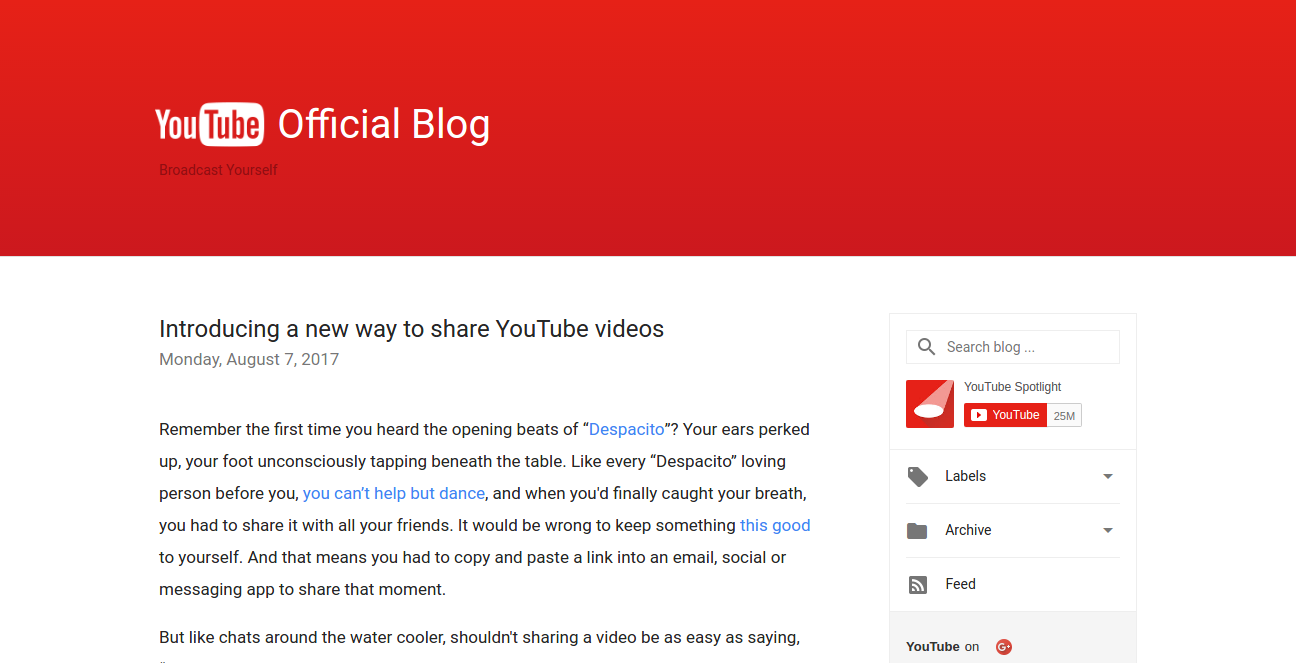This screenshot has height=663, width=1296.
Task: Click the YouTube logo in header
Action: click(x=210, y=124)
